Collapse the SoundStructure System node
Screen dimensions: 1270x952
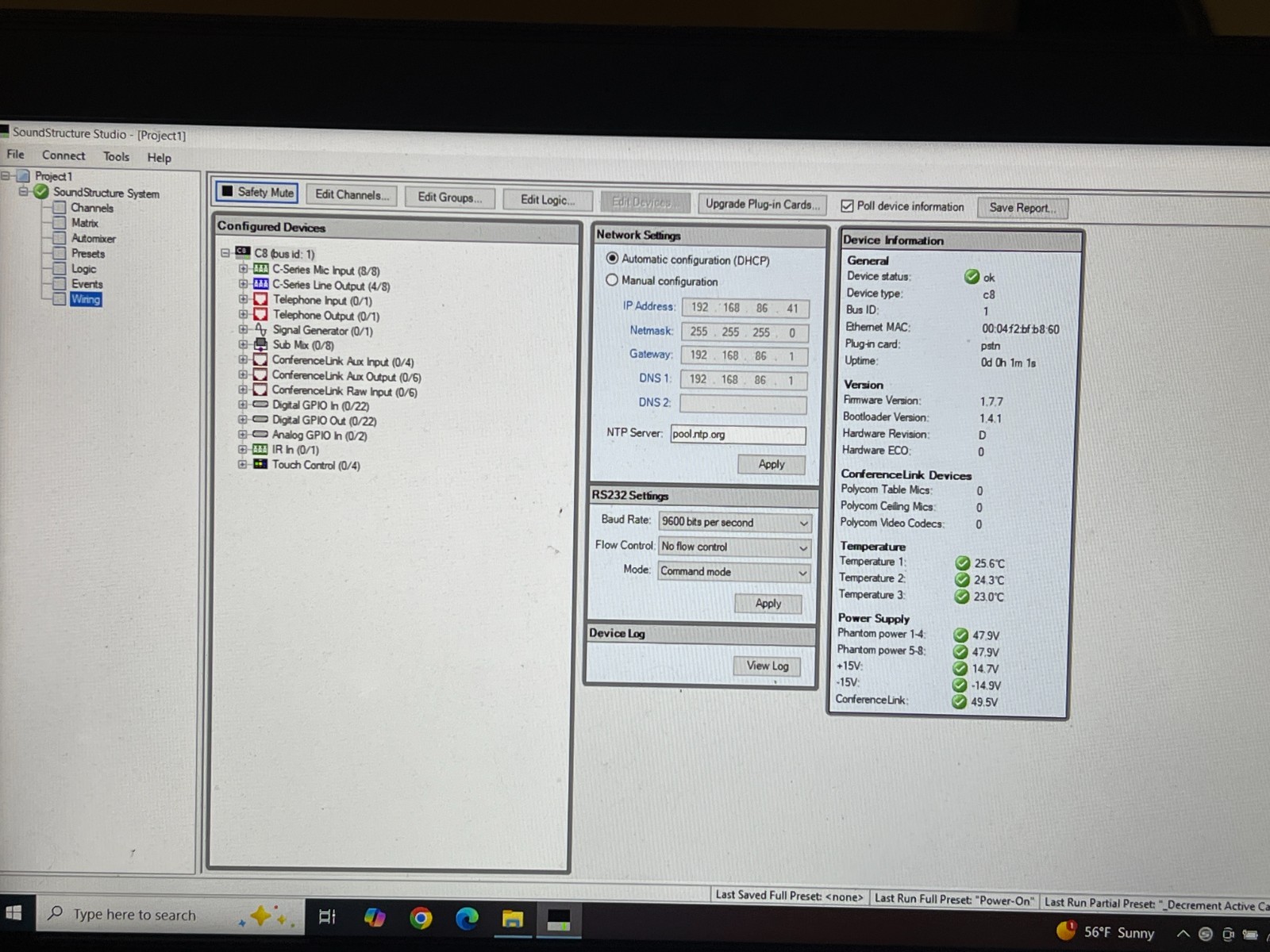pyautogui.click(x=23, y=191)
